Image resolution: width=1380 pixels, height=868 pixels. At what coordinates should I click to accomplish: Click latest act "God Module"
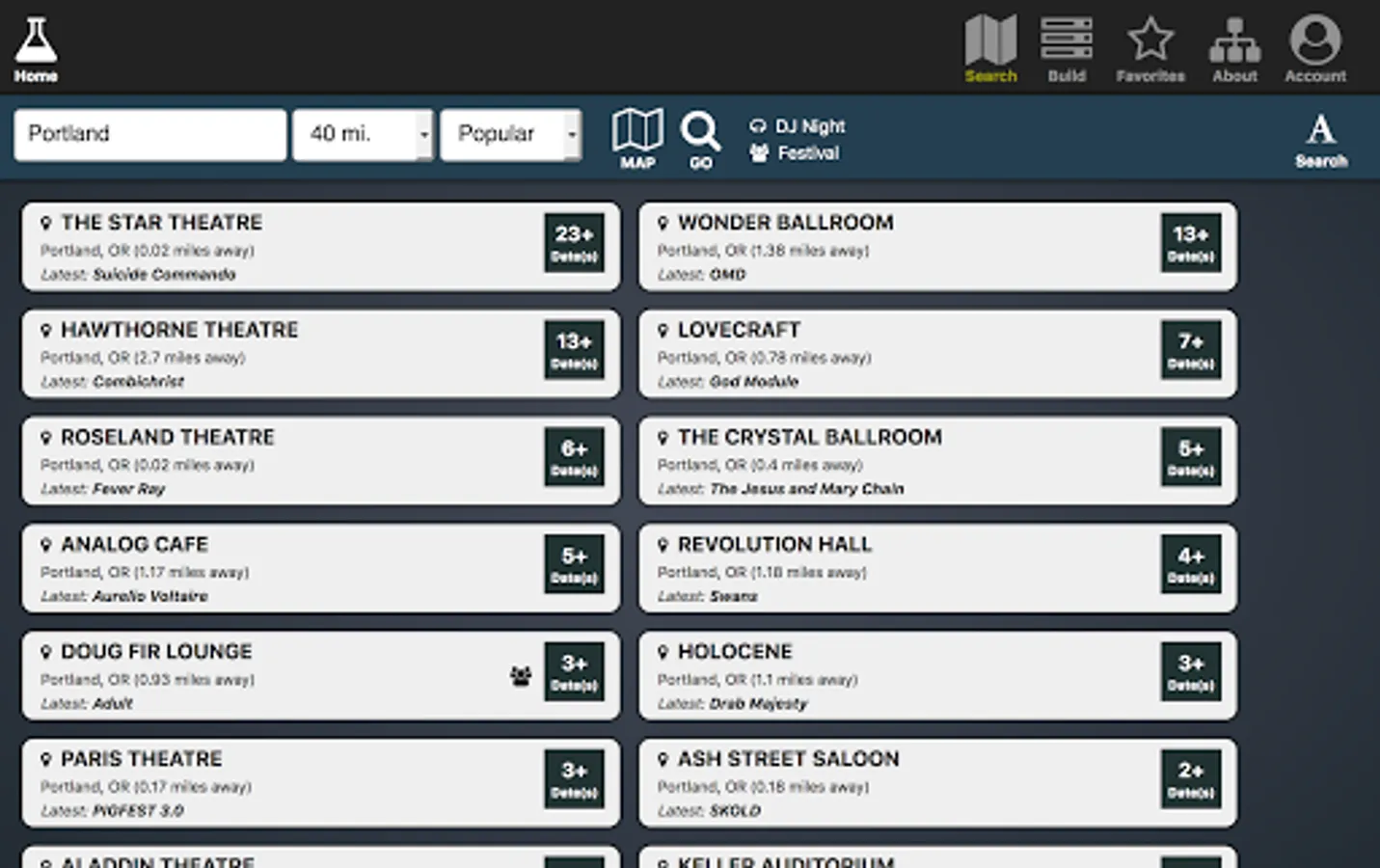pyautogui.click(x=754, y=382)
